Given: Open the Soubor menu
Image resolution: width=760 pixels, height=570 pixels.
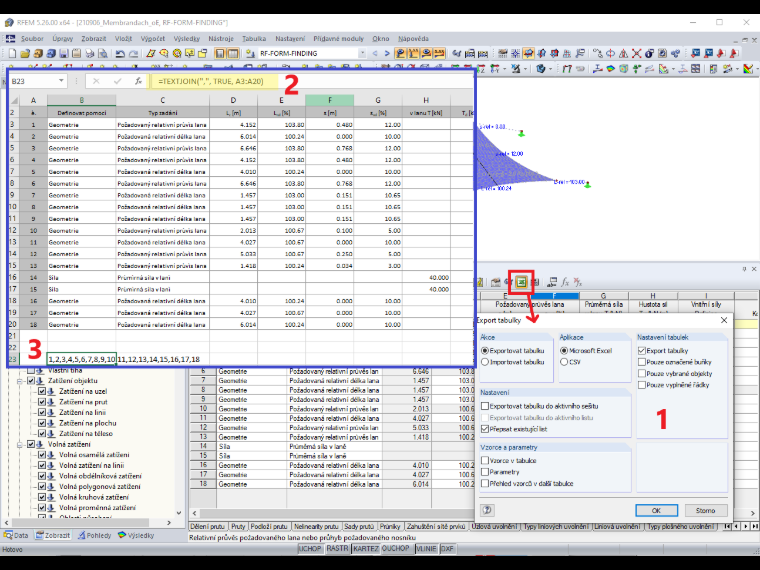Looking at the screenshot, I should coord(32,39).
